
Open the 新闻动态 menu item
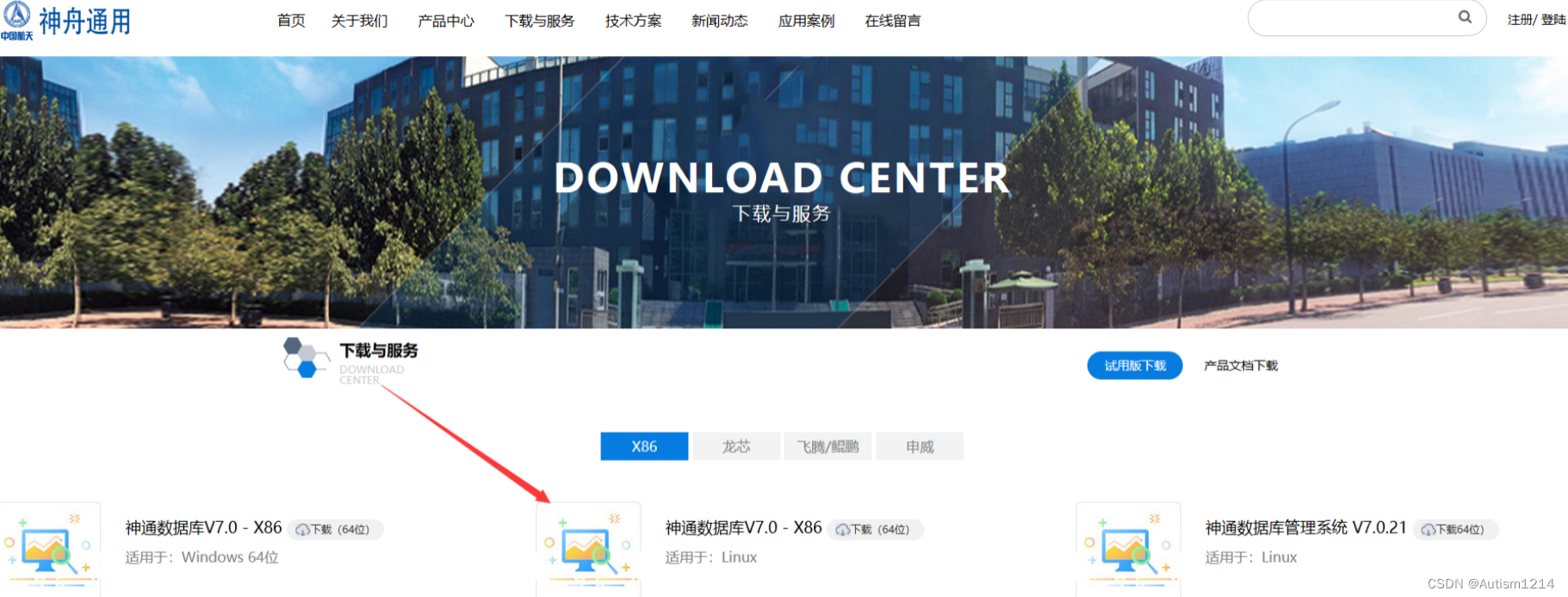[x=720, y=21]
